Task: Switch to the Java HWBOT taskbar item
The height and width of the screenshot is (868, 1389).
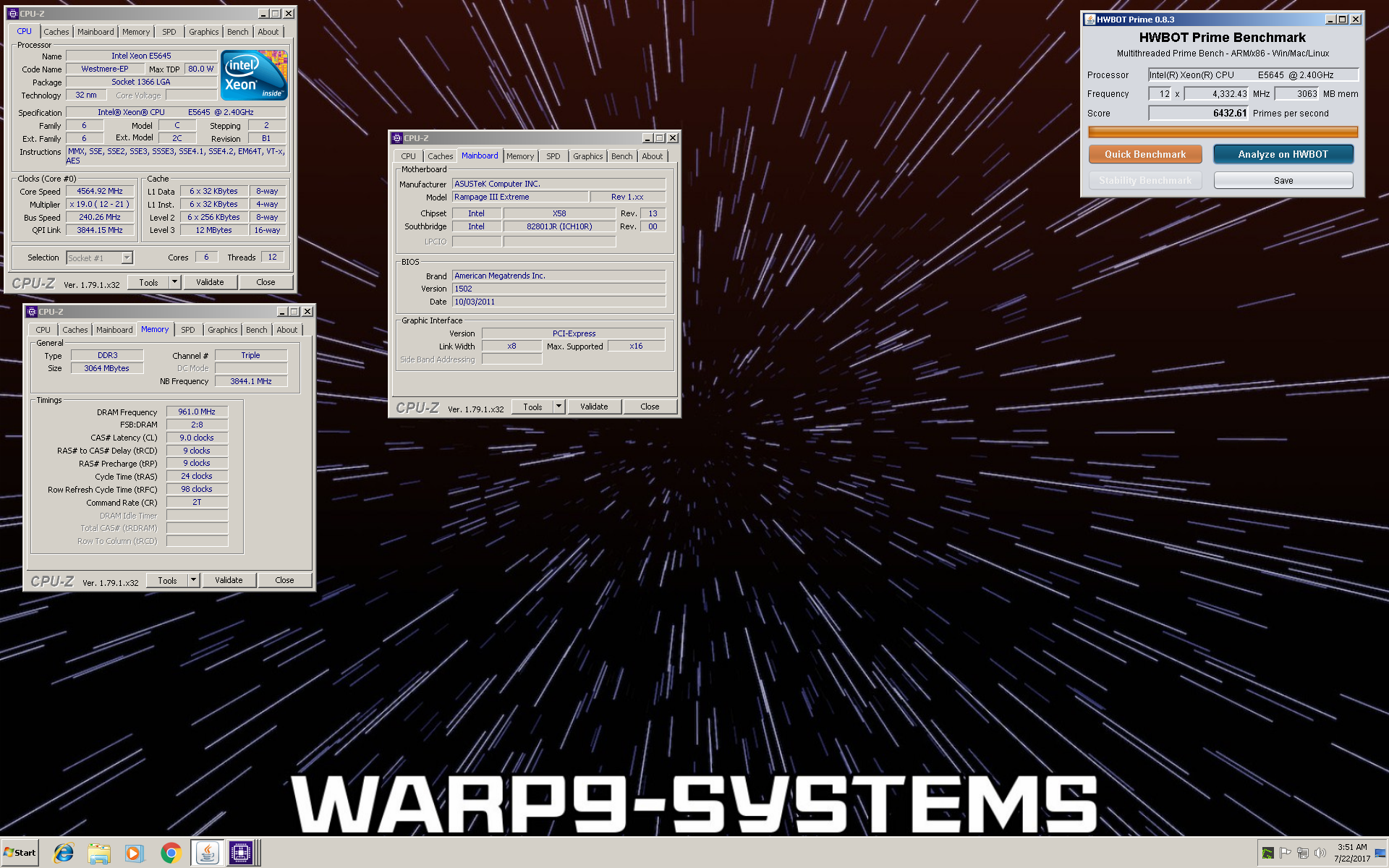Action: point(207,853)
